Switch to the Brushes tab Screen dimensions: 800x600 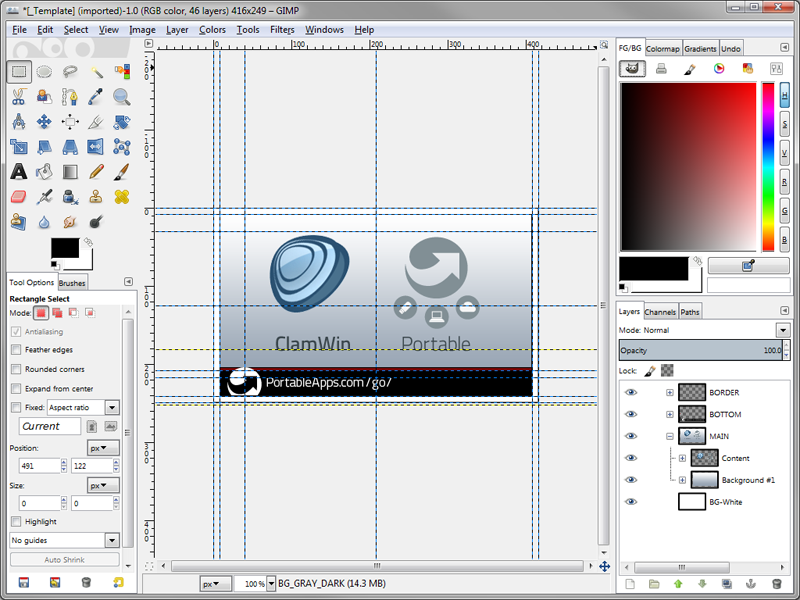[x=73, y=283]
